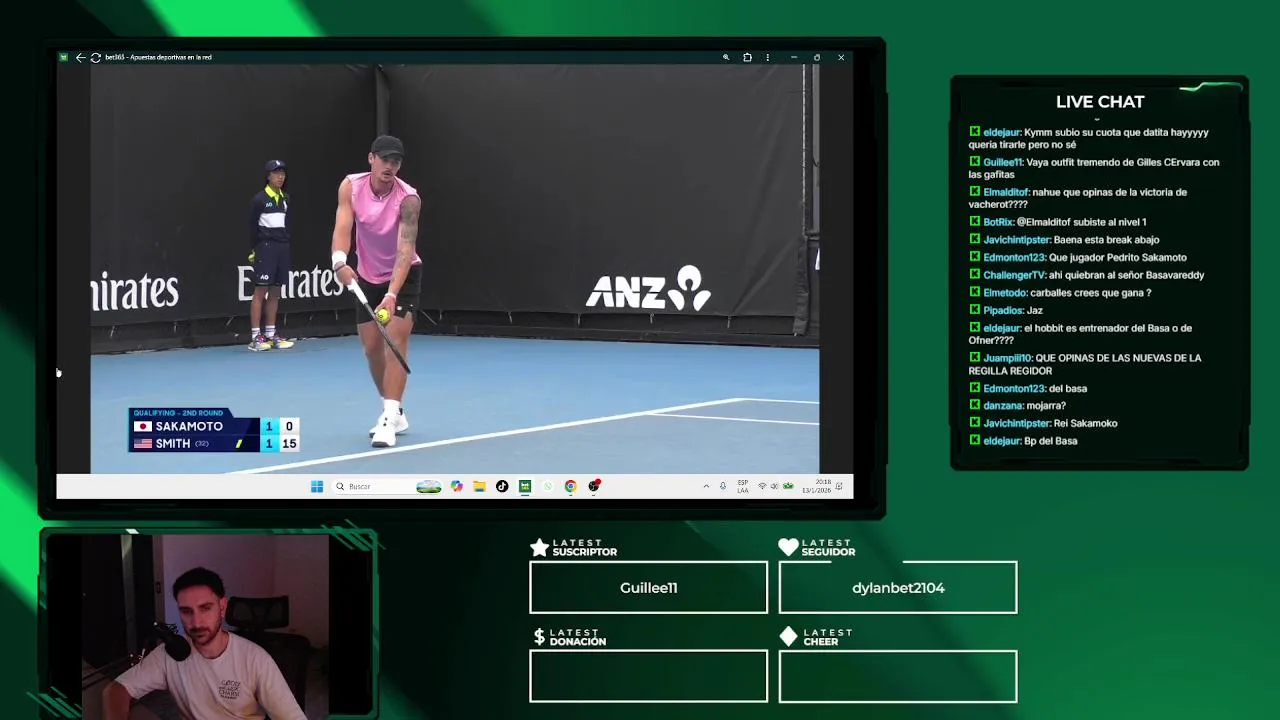Viewport: 1280px width, 720px height.
Task: Select danzana's 'mojarra?' chat message
Action: click(1017, 406)
